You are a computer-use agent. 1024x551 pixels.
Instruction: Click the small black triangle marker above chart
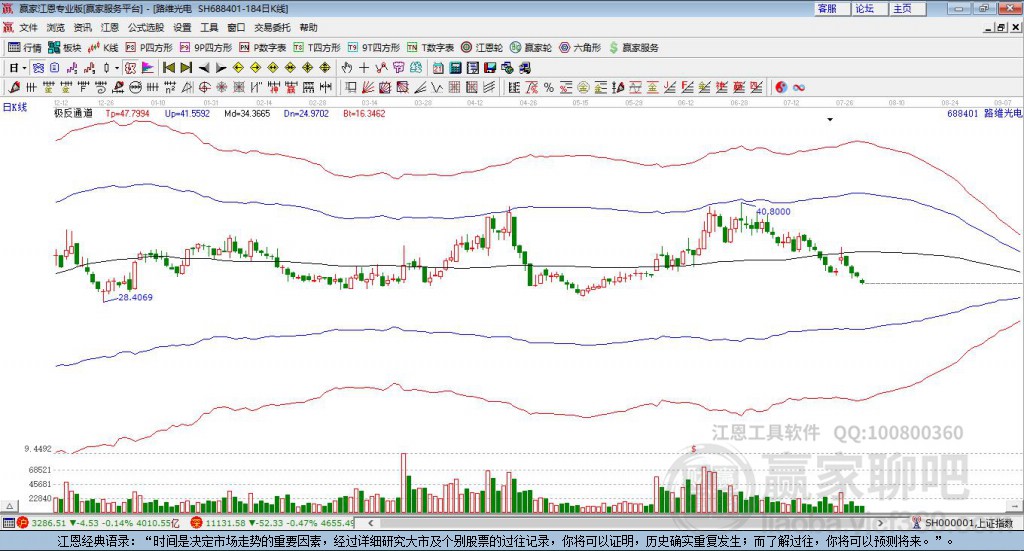coord(830,119)
